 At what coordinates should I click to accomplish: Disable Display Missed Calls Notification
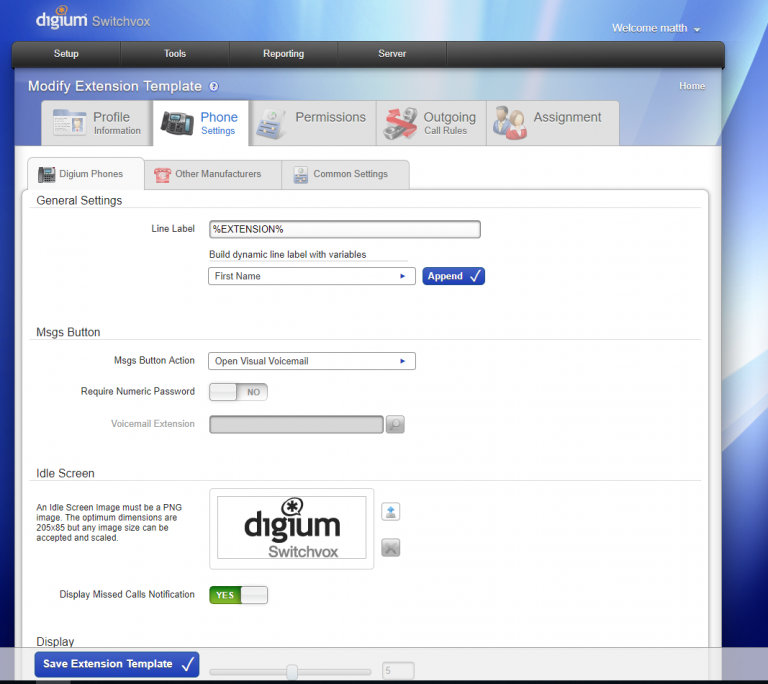click(x=238, y=595)
